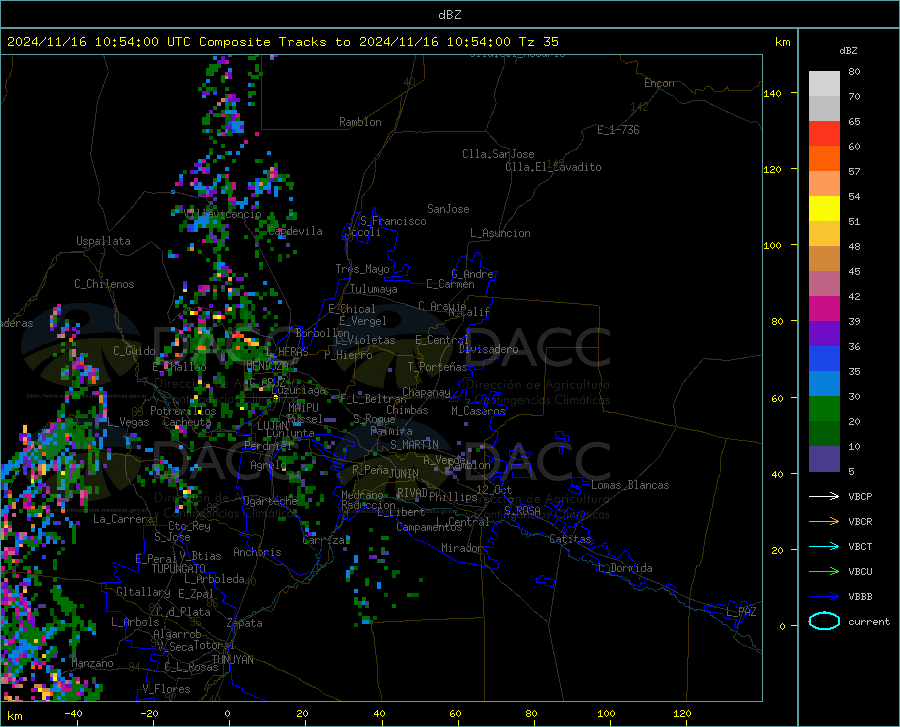Click the Ramblon map label
Viewport: 900px width, 727px height.
click(360, 122)
